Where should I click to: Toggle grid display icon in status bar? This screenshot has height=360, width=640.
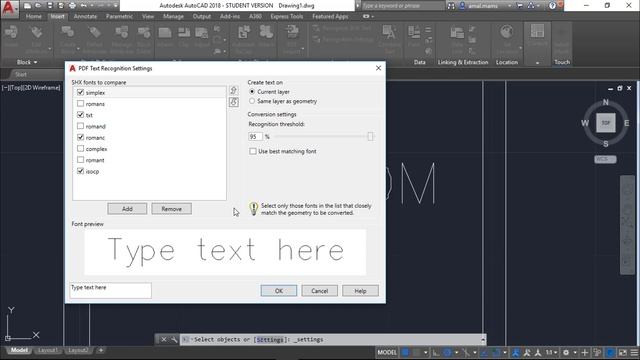405,352
